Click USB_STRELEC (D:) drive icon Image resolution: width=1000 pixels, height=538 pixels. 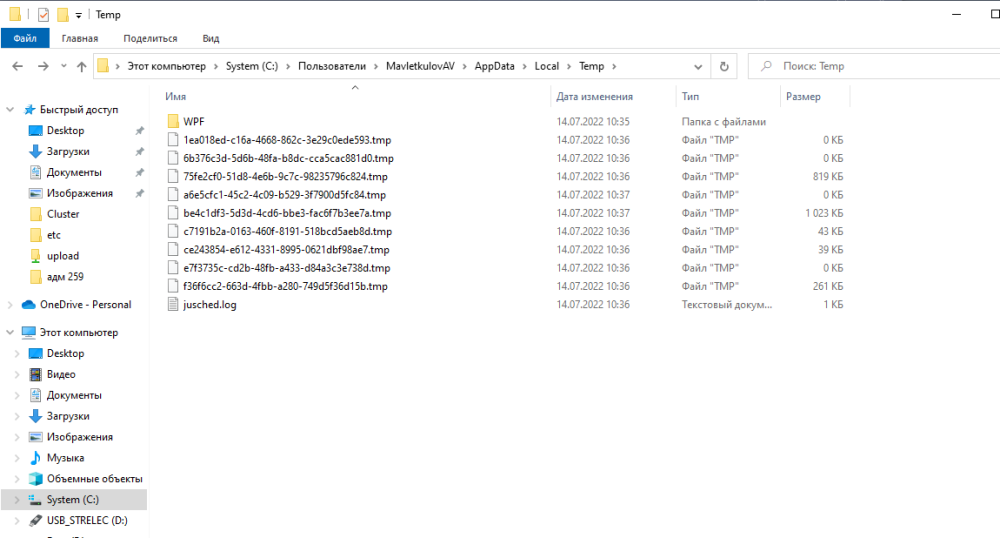point(36,521)
